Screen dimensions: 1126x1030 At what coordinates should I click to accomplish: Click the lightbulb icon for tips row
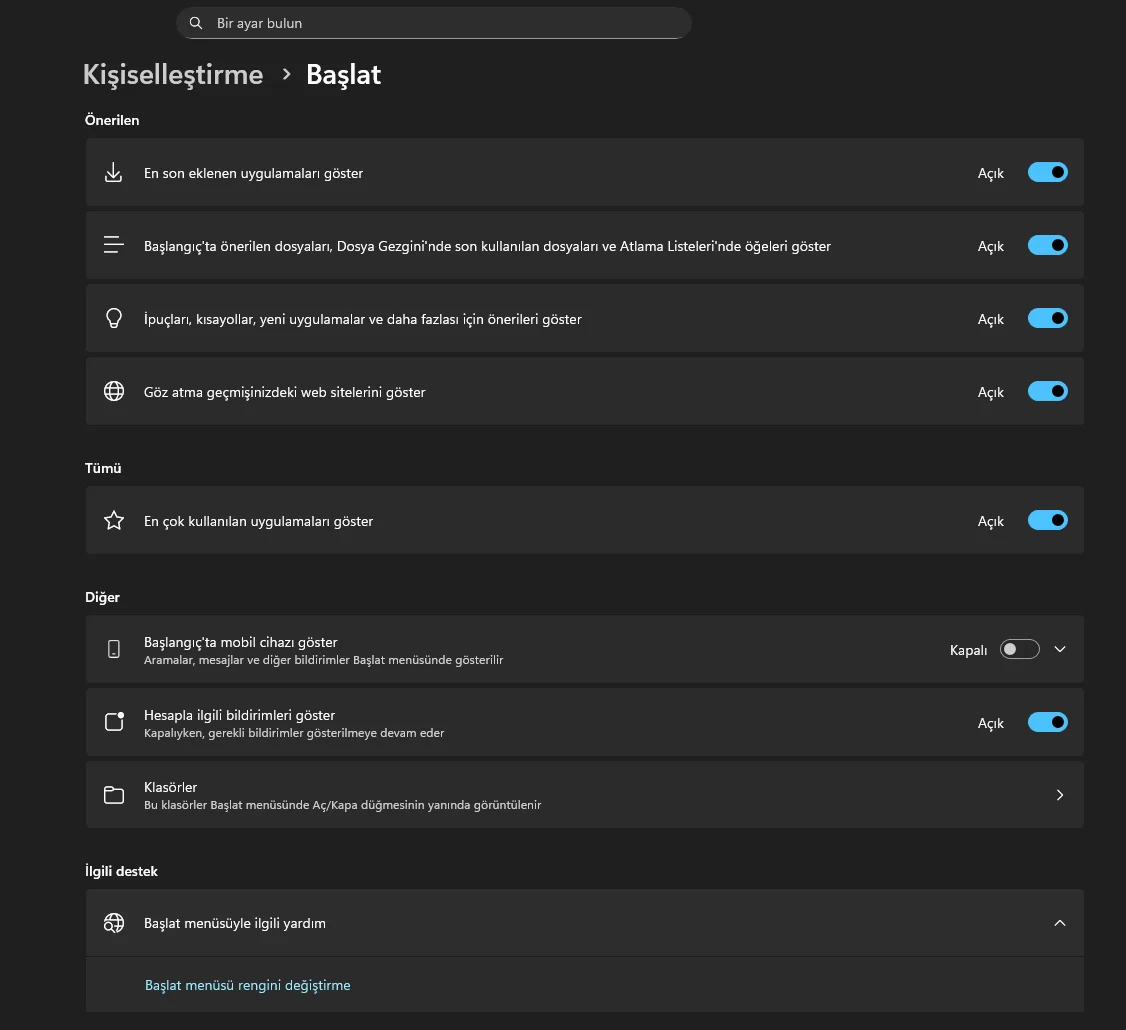114,319
